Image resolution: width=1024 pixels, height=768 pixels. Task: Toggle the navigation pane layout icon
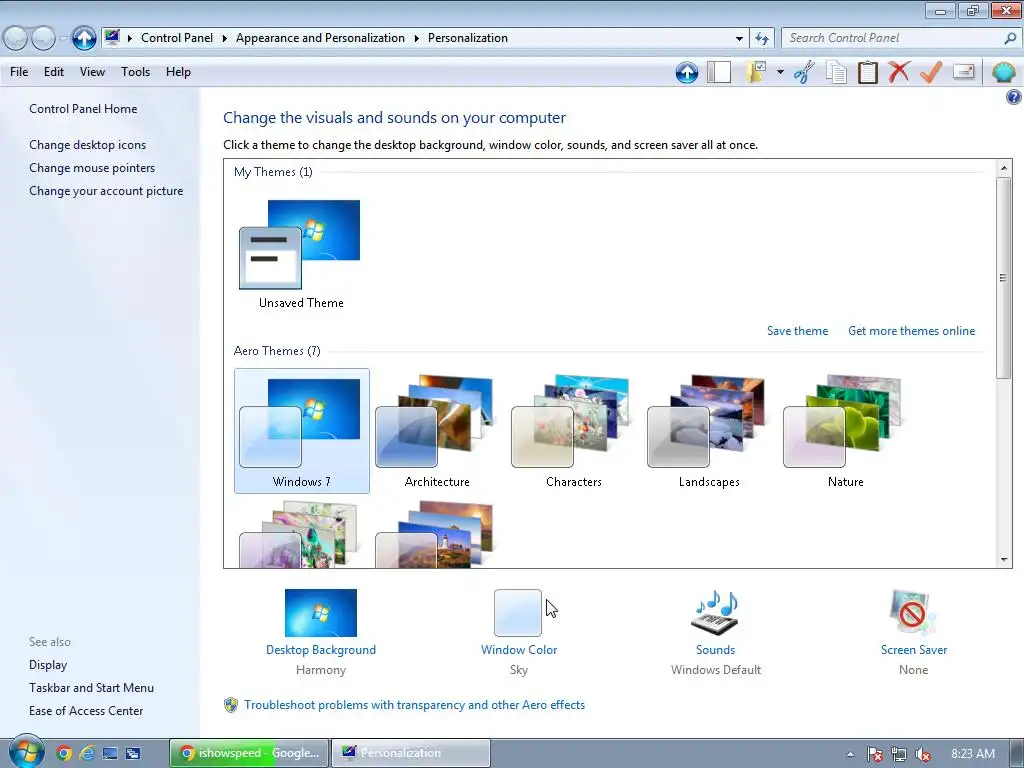(x=719, y=72)
